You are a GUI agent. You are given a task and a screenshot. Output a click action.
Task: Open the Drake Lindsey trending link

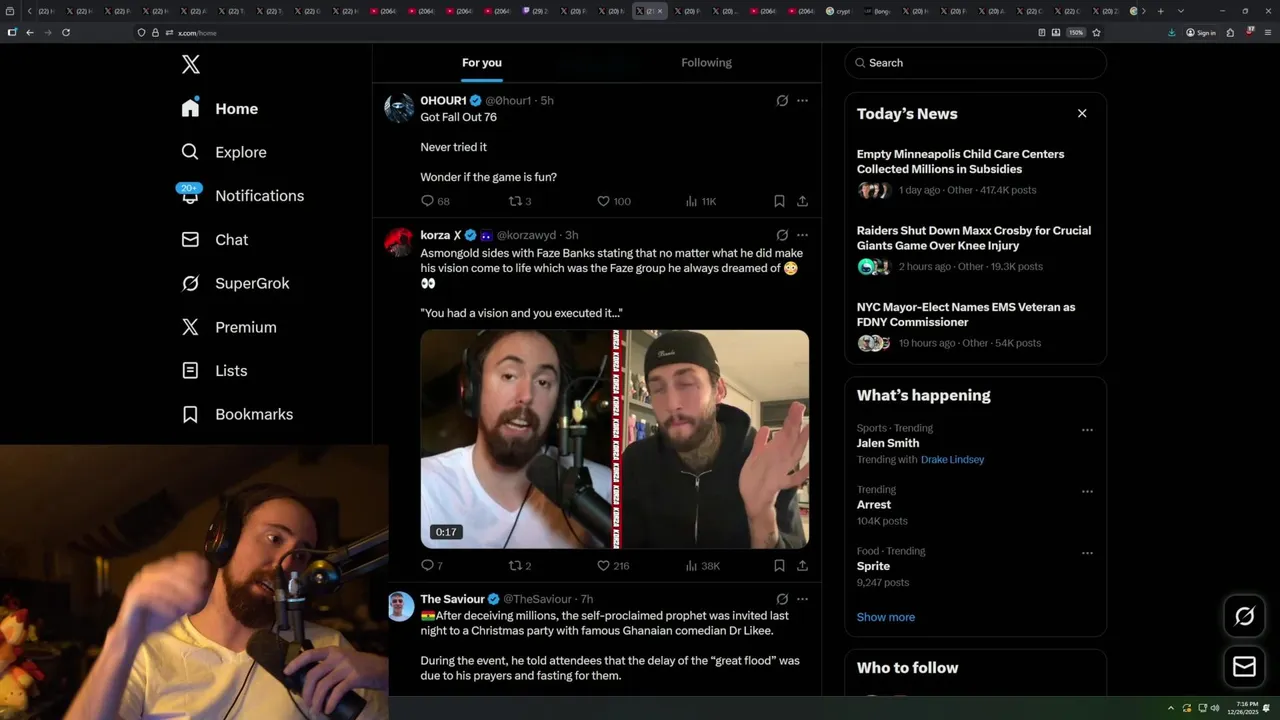(x=952, y=460)
